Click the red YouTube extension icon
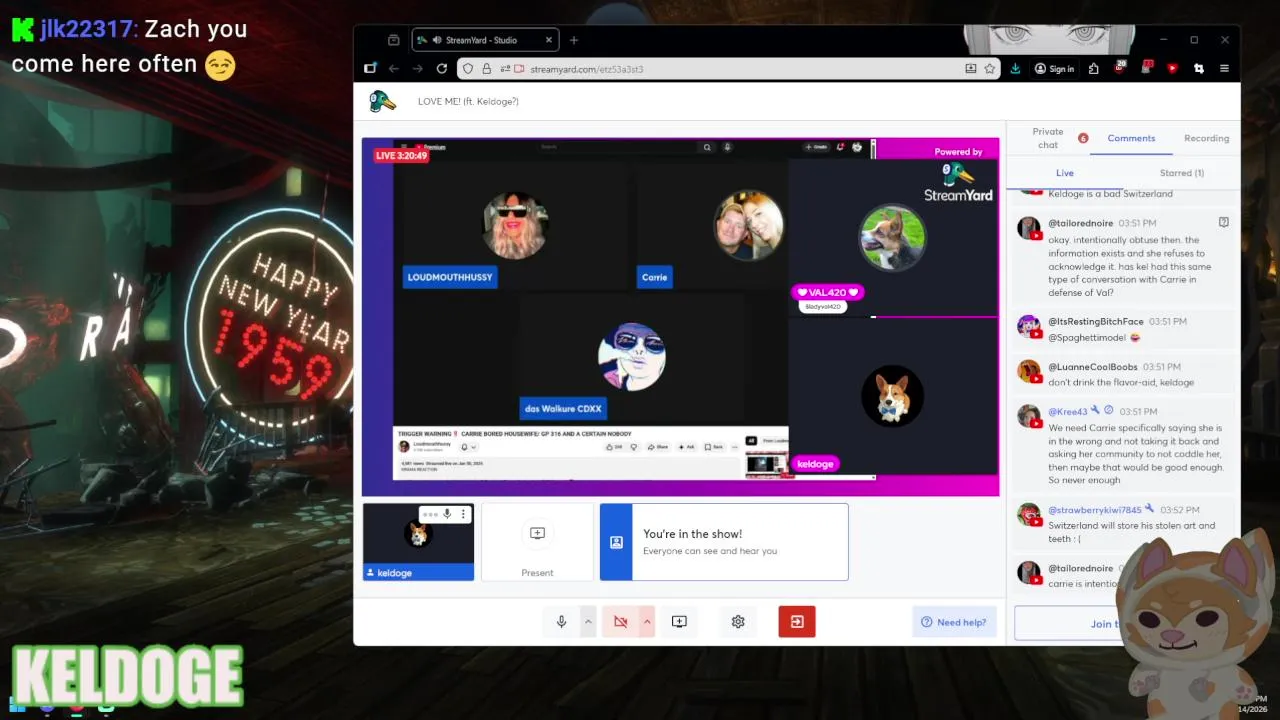Image resolution: width=1280 pixels, height=720 pixels. pos(1172,69)
